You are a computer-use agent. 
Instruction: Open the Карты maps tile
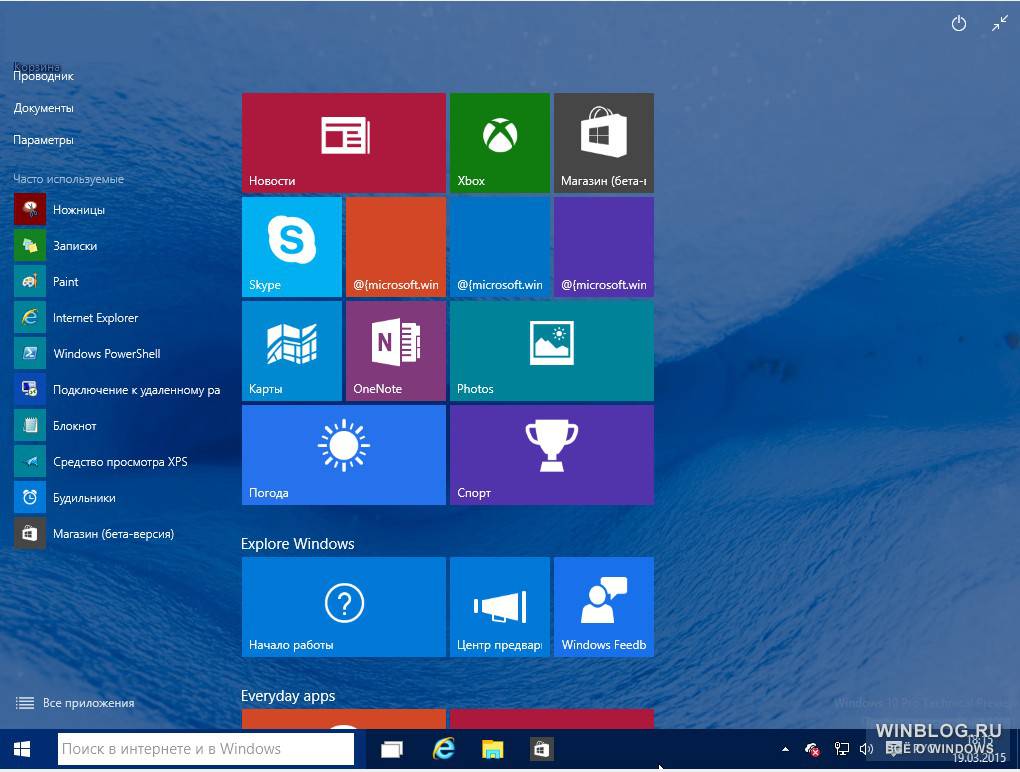coord(291,351)
